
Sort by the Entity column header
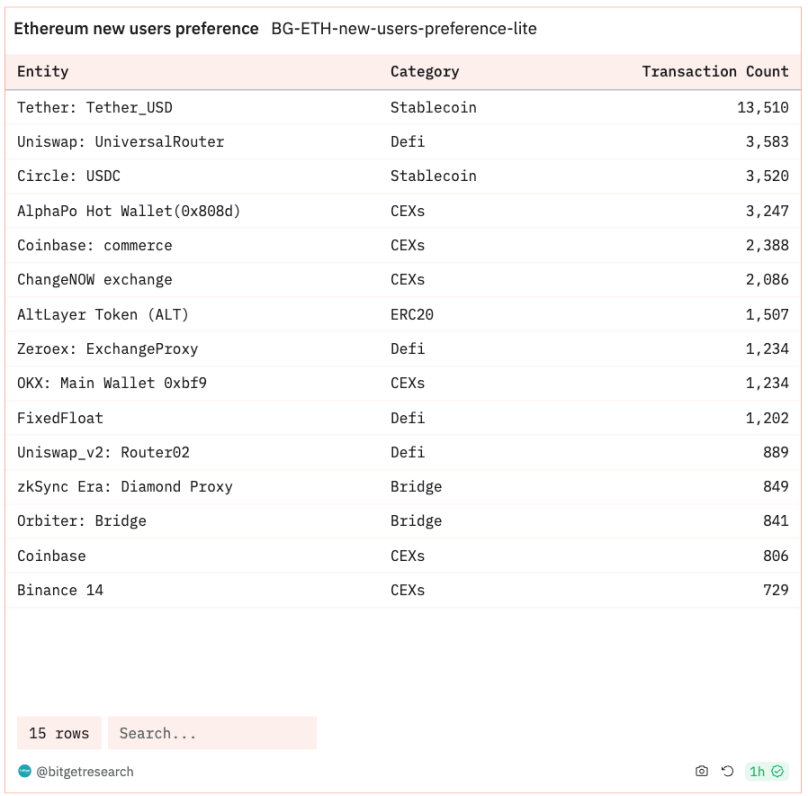click(43, 72)
